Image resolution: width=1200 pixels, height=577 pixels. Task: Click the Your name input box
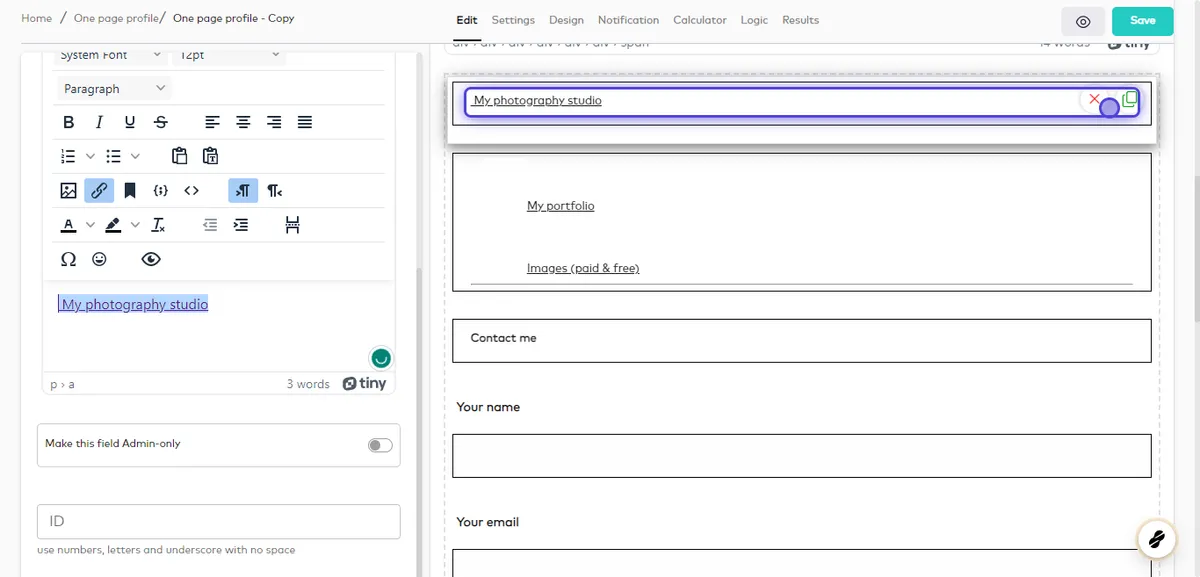point(801,456)
